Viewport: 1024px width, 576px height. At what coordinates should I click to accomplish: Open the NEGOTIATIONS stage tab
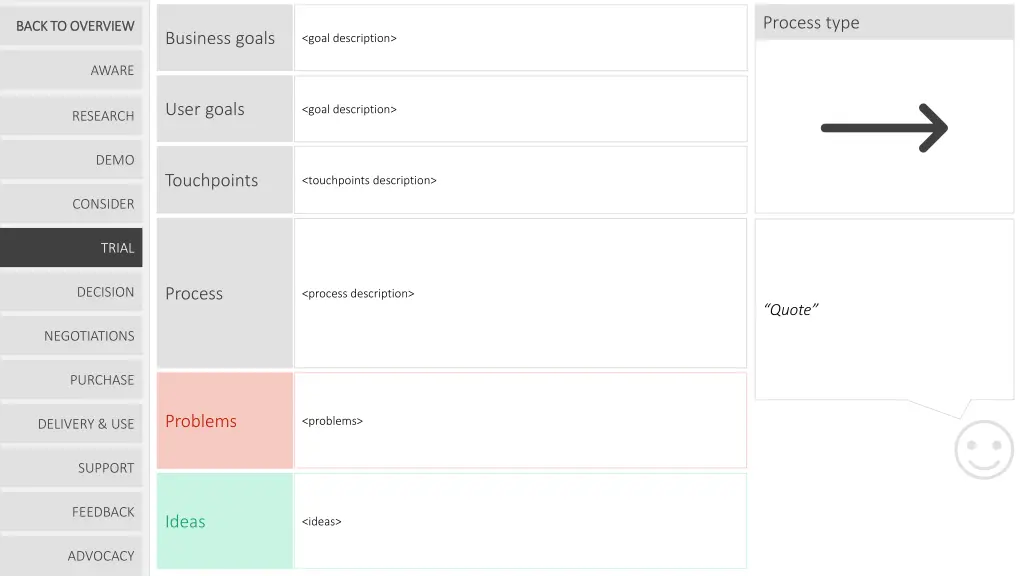click(x=72, y=336)
